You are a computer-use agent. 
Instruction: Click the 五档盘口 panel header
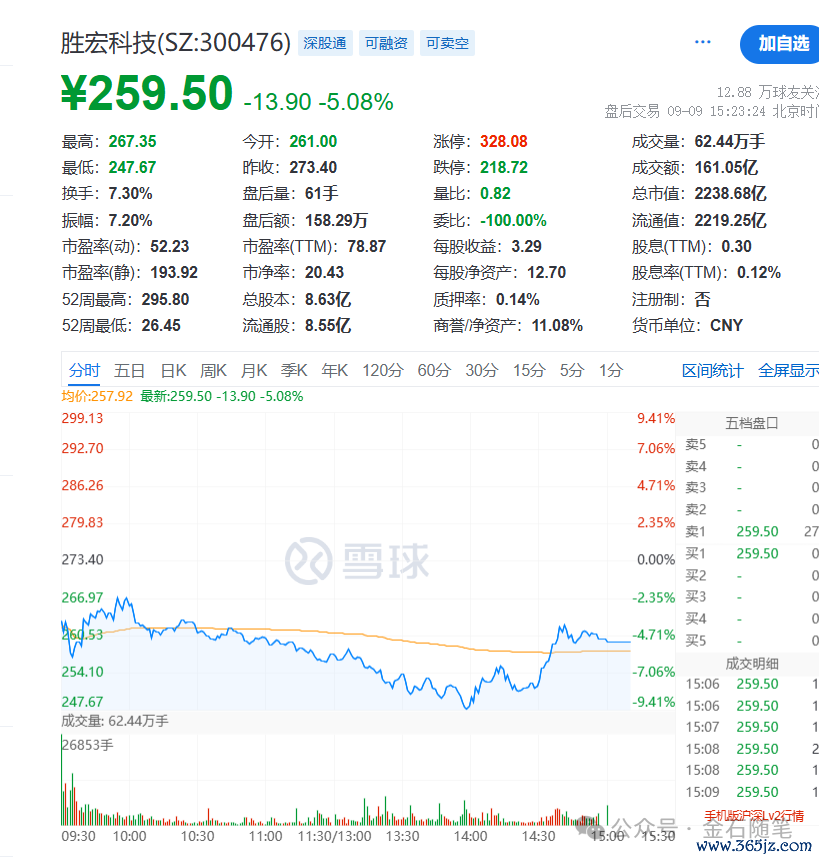coord(751,423)
